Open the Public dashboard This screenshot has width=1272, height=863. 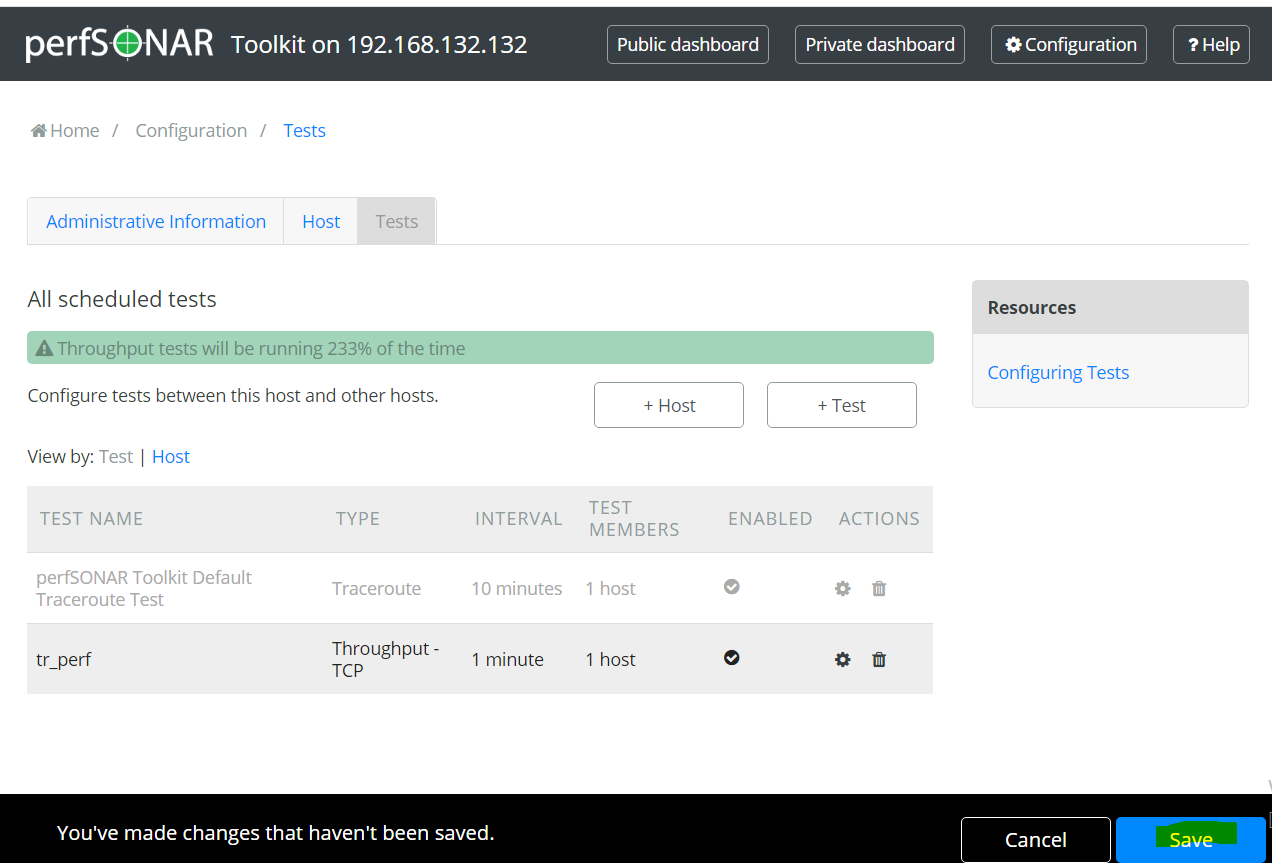688,44
